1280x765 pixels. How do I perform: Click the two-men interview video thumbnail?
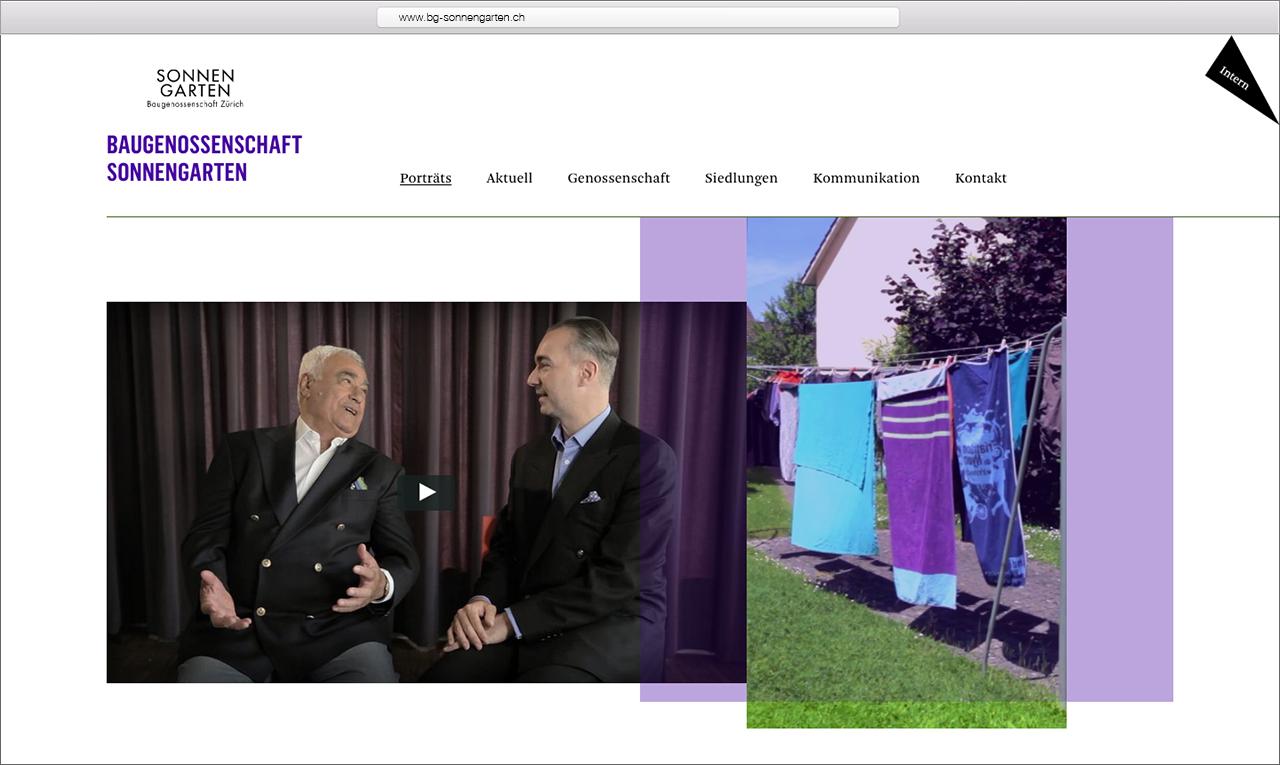[x=426, y=492]
